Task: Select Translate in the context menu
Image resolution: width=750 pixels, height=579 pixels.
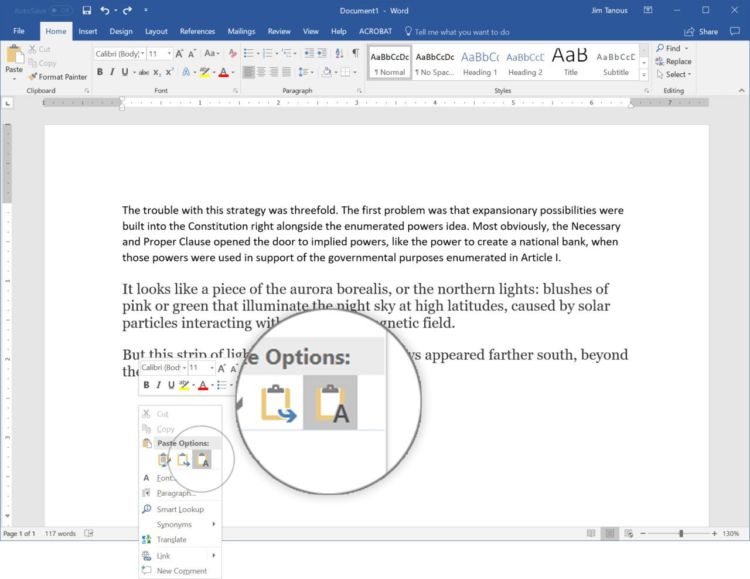Action: point(171,540)
